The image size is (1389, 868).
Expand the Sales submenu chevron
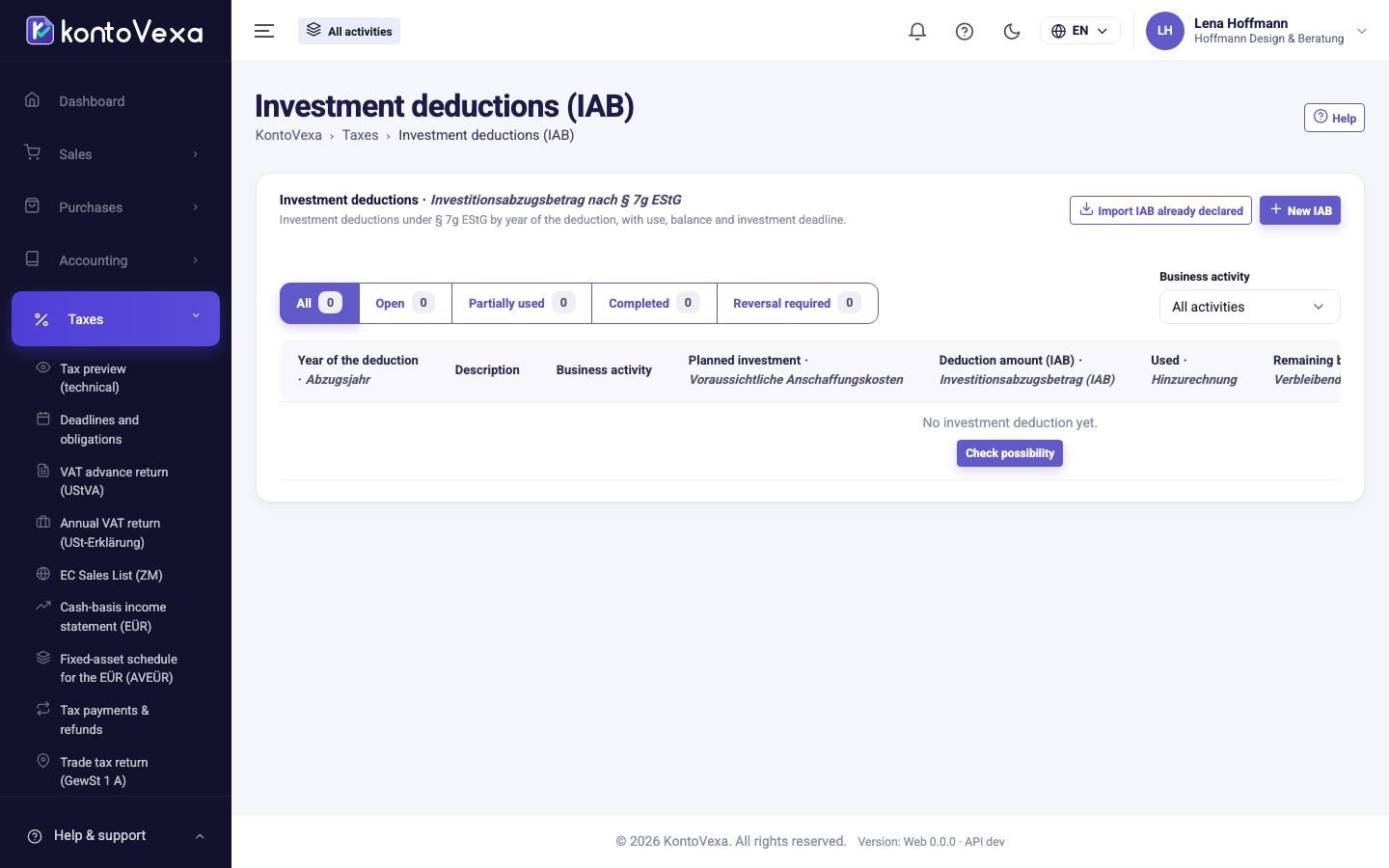tap(196, 154)
